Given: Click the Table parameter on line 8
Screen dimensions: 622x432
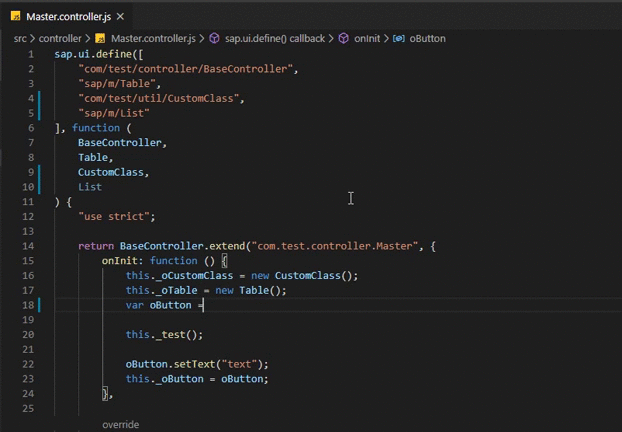Looking at the screenshot, I should (93, 157).
